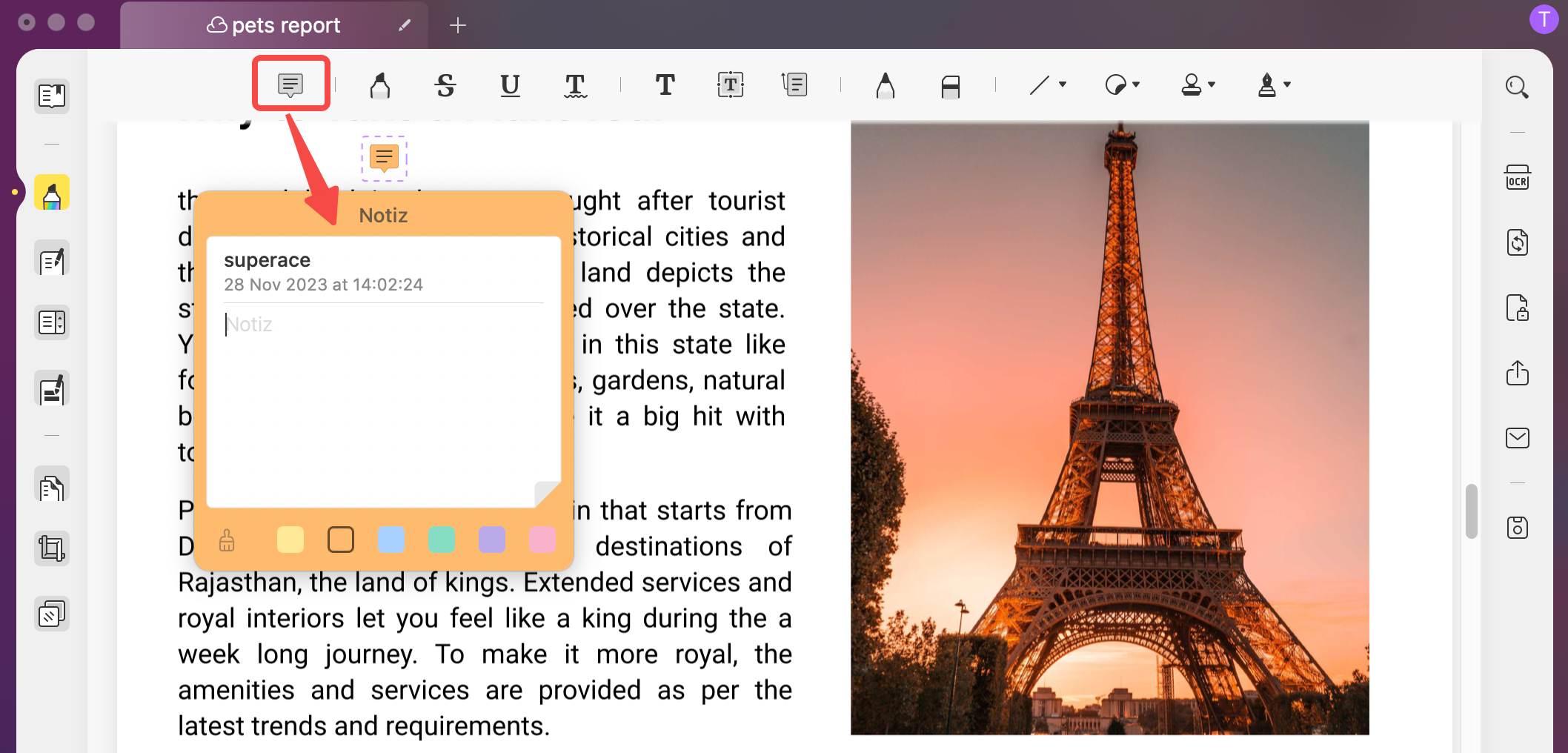Image resolution: width=1568 pixels, height=753 pixels.
Task: Activate the eraser tool
Action: pos(951,86)
